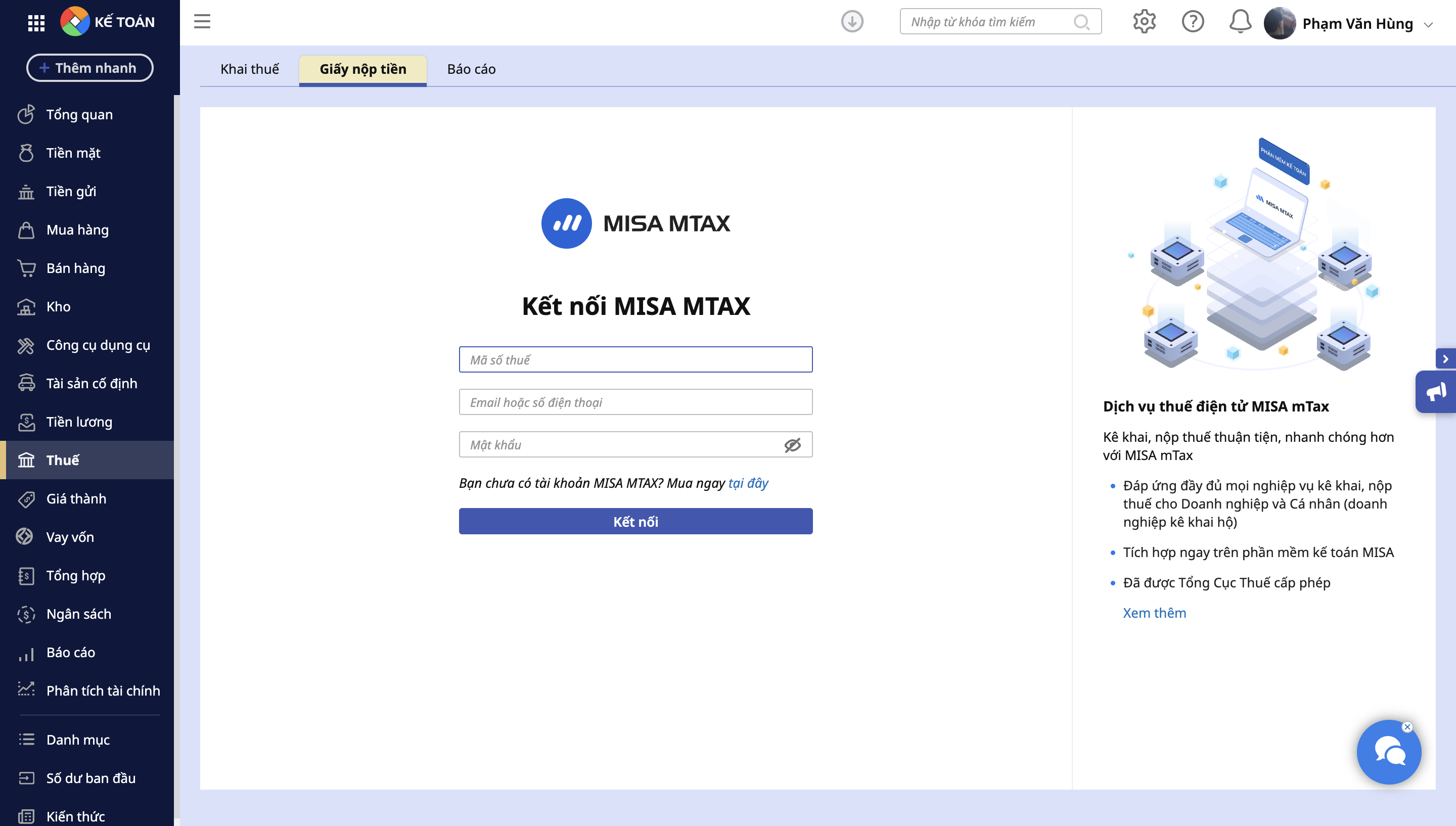Close the chat bubble widget
This screenshot has width=1456, height=826.
tap(1407, 727)
